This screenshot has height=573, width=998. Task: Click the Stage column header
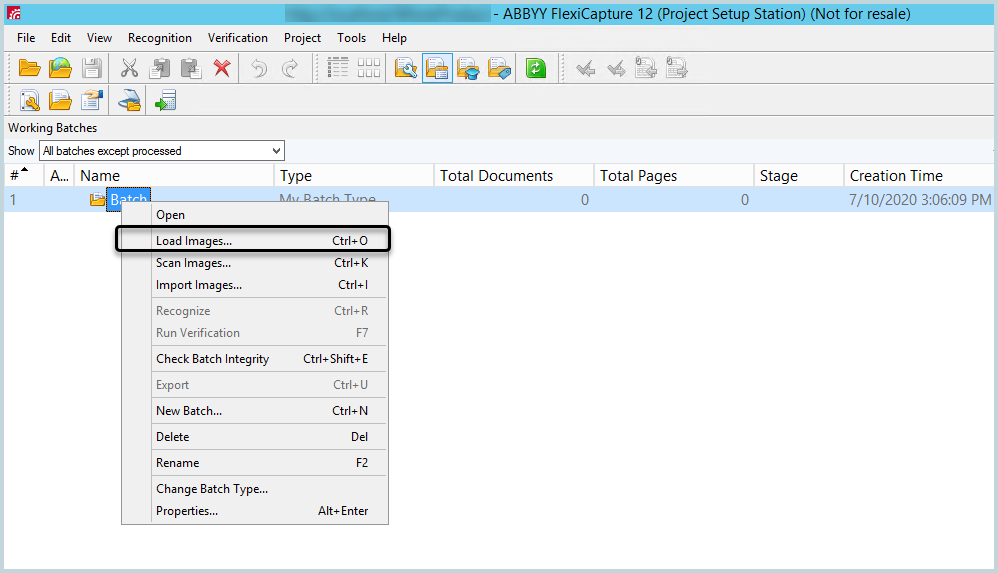pos(799,176)
